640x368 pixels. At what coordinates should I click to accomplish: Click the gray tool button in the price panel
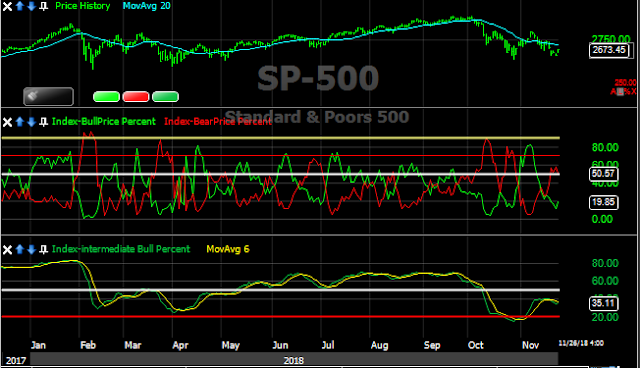tap(49, 97)
